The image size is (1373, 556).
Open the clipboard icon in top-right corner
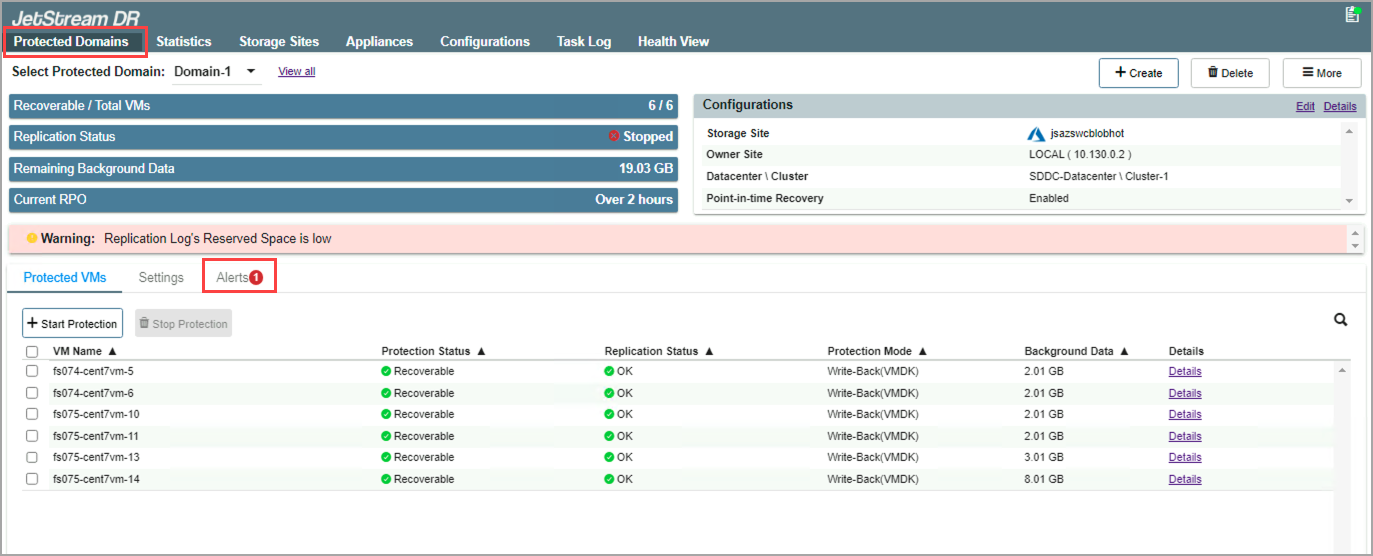click(1352, 14)
